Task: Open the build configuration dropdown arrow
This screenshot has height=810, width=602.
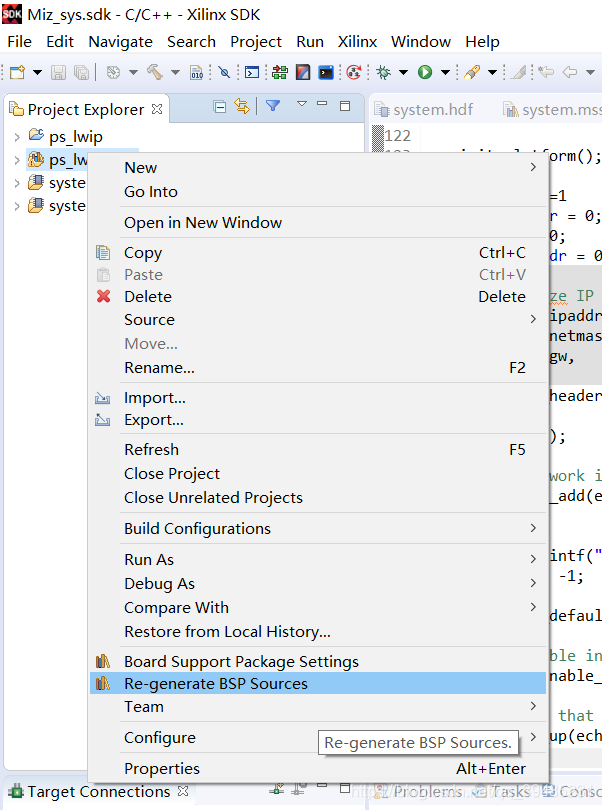Action: point(133,72)
